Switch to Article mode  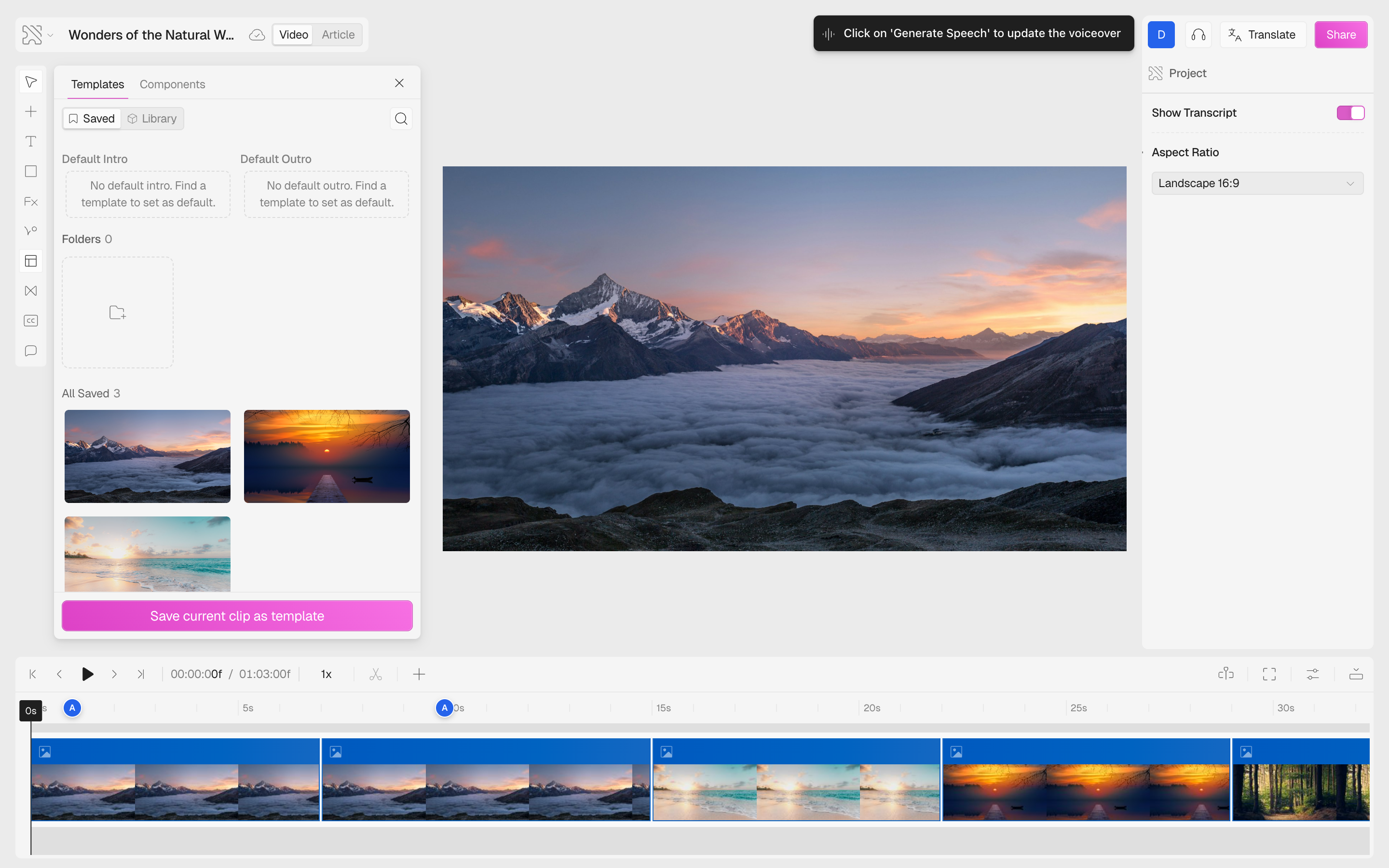click(x=338, y=34)
